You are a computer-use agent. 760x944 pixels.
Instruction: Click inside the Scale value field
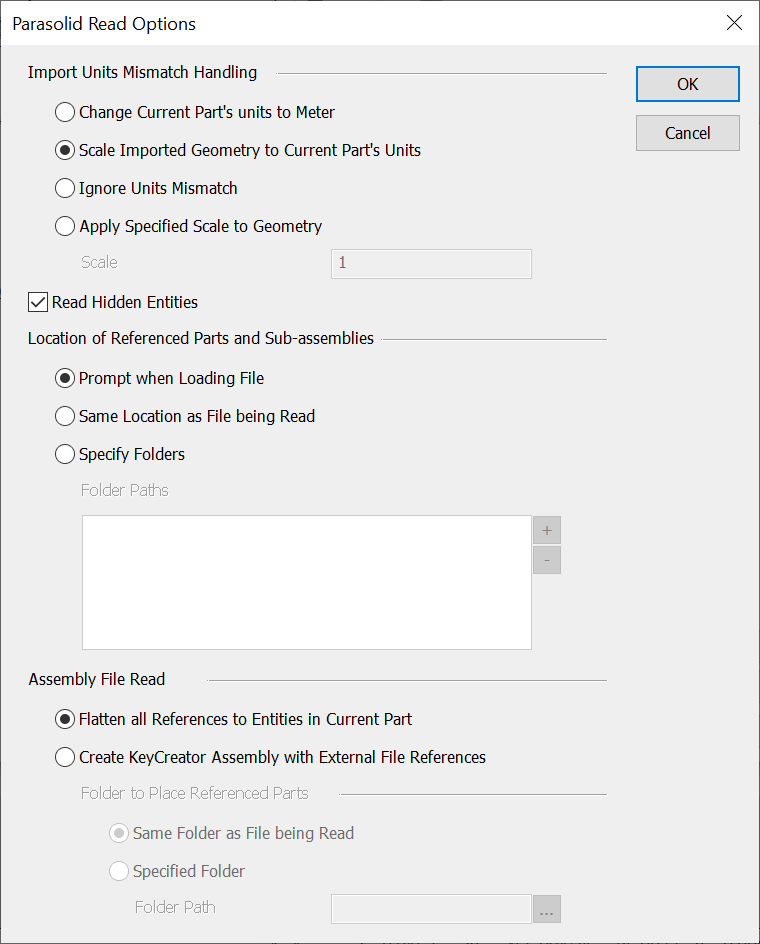click(430, 264)
